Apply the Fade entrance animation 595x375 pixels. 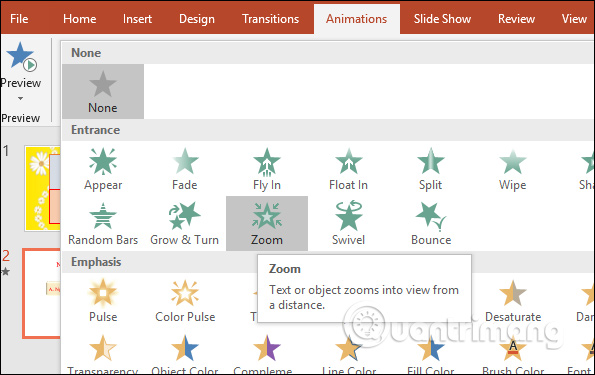(x=185, y=169)
